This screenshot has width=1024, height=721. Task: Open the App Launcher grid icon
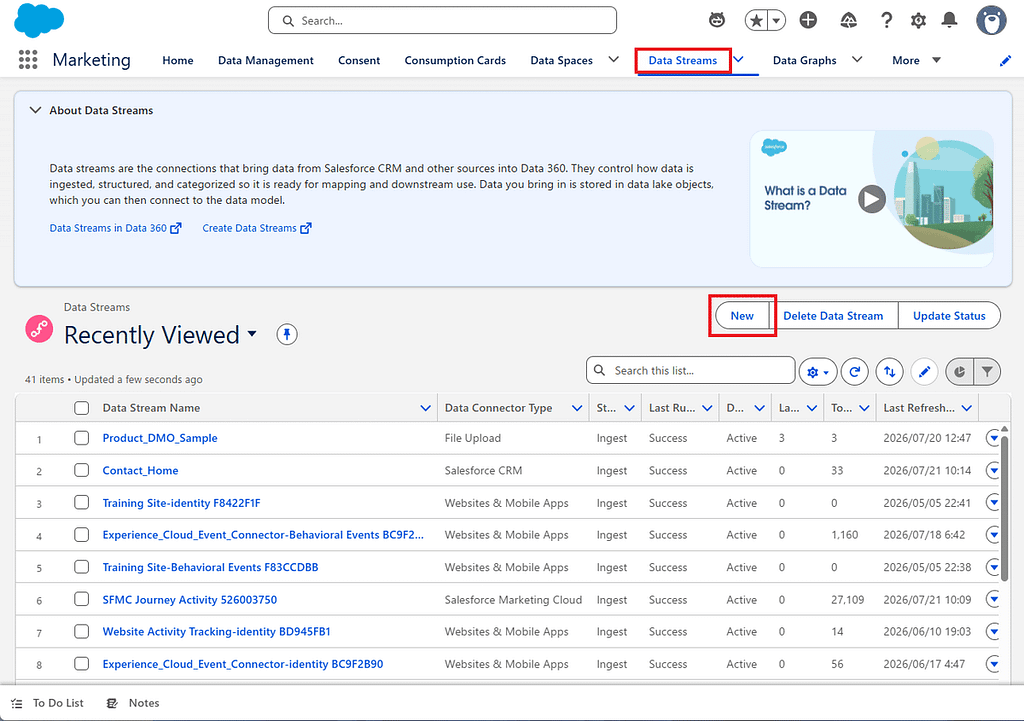27,59
